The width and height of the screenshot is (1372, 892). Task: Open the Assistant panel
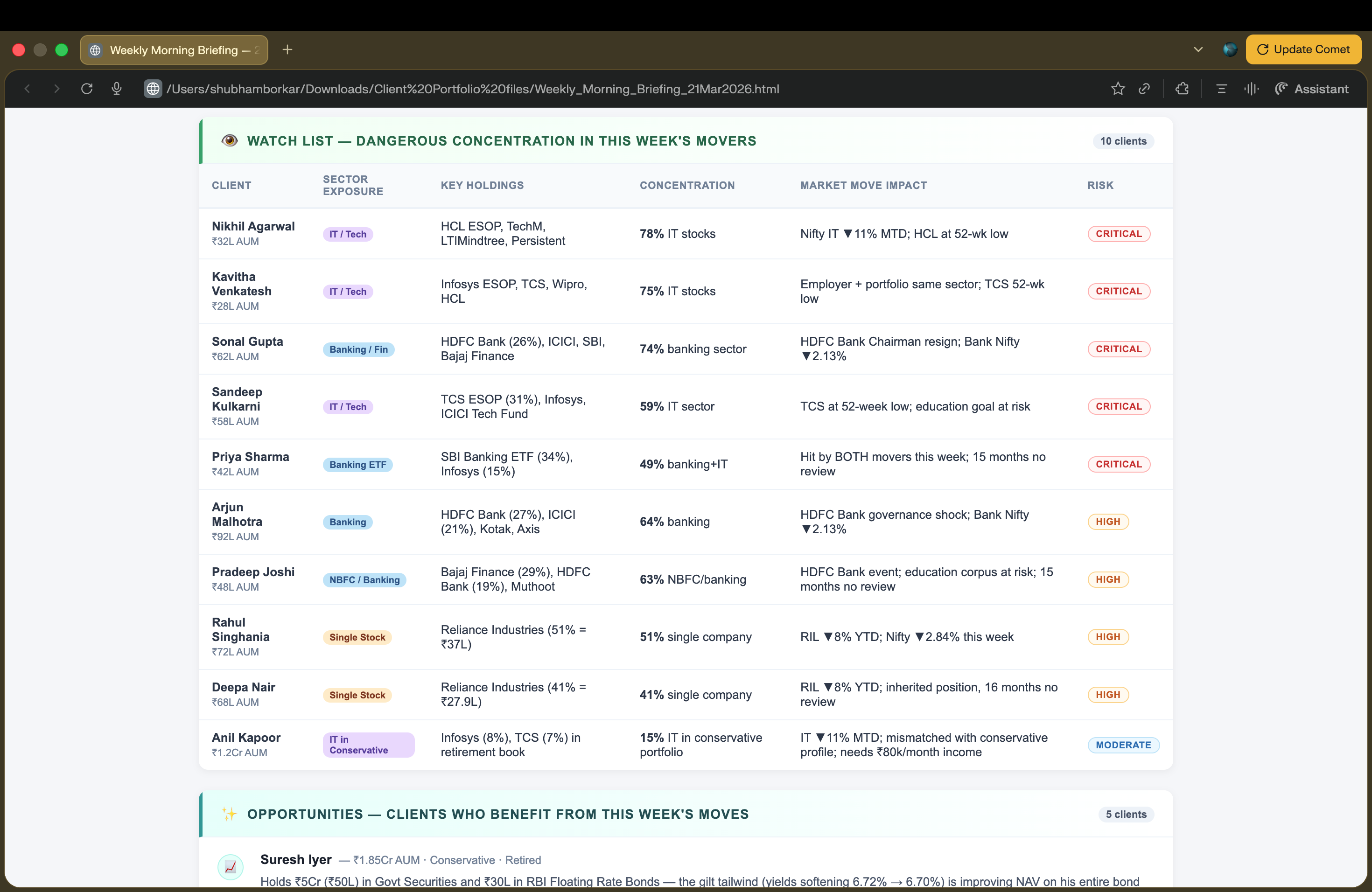point(1311,89)
